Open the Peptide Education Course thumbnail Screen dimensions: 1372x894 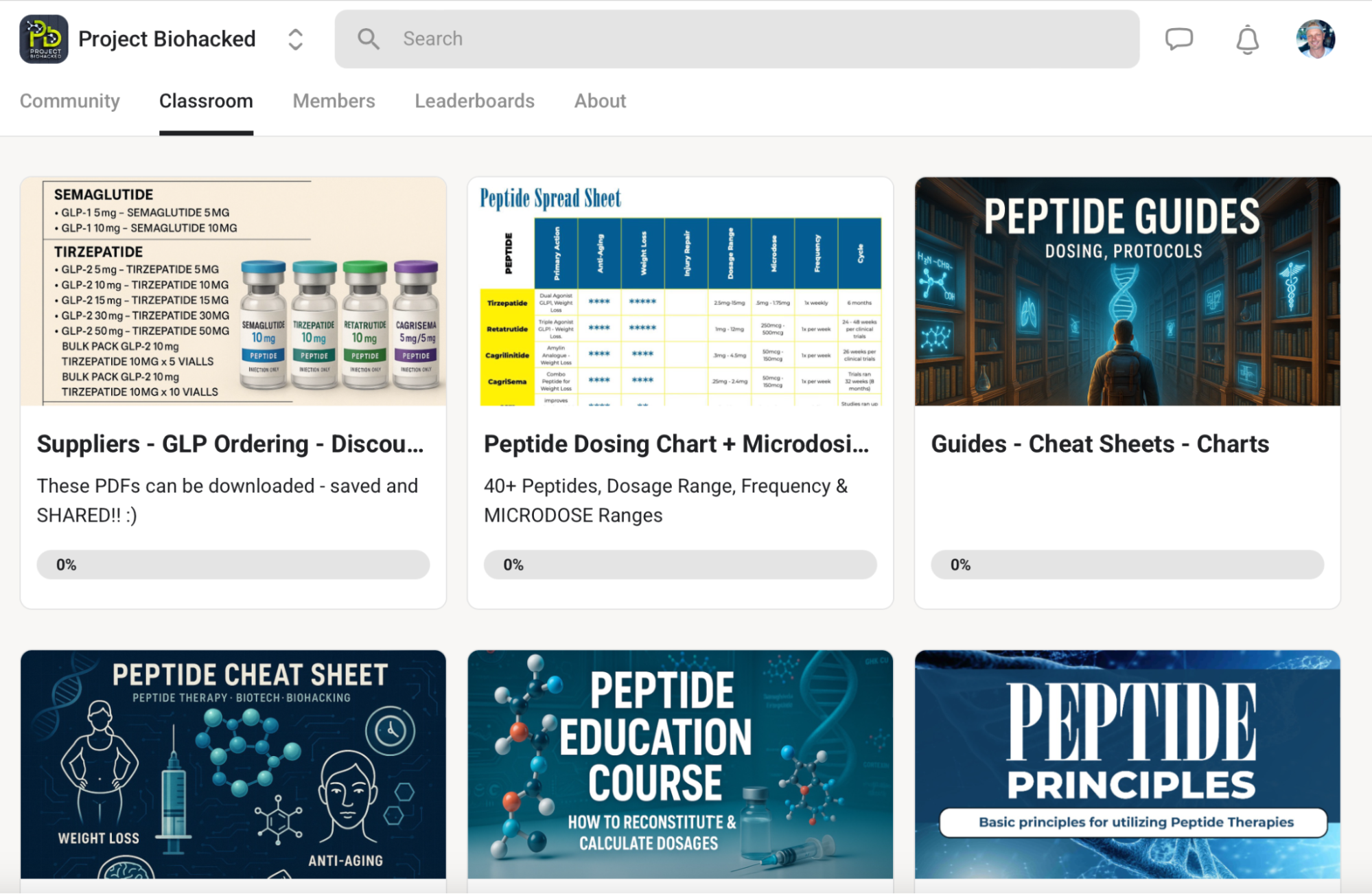(680, 764)
